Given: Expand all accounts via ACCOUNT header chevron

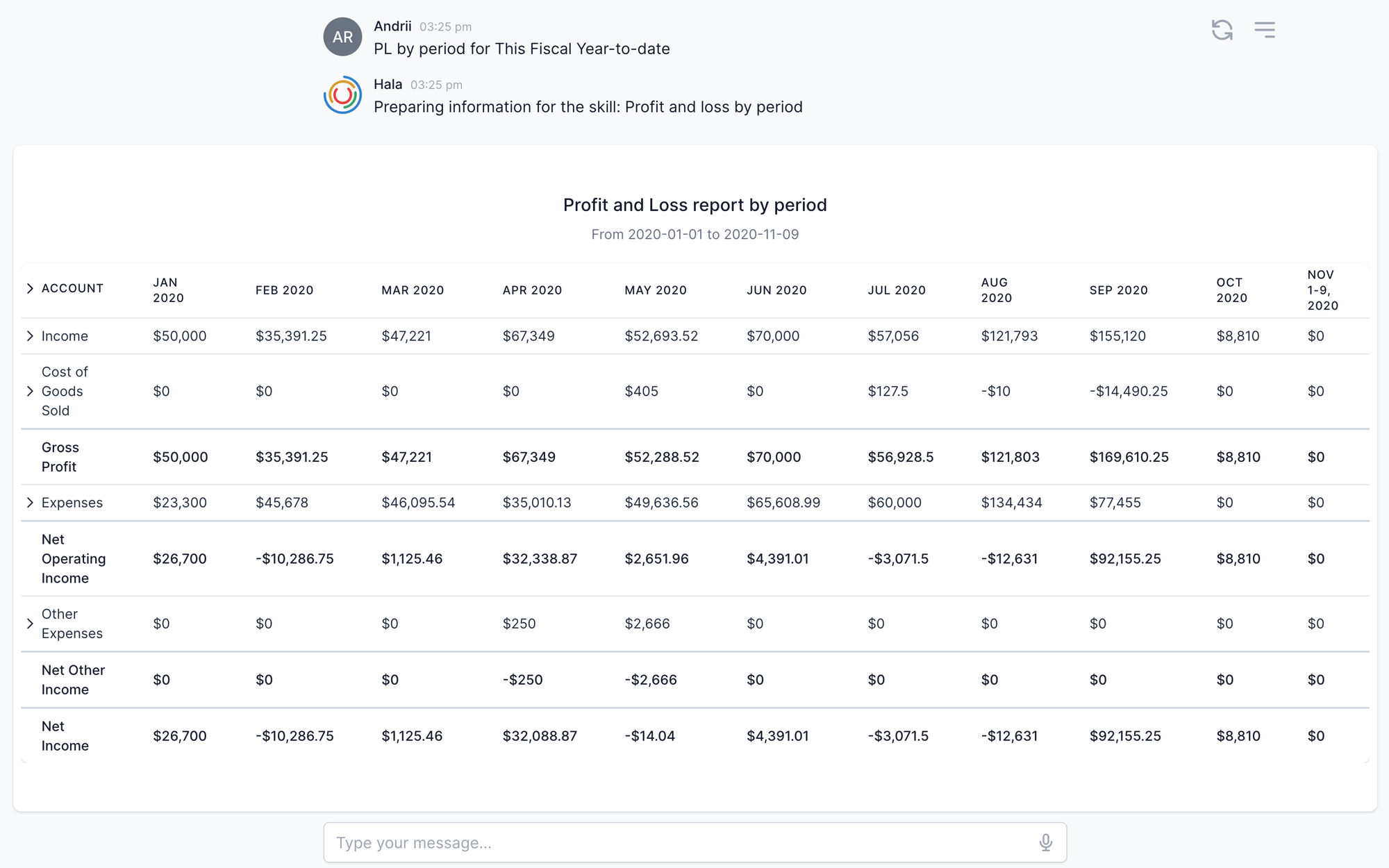Looking at the screenshot, I should coord(30,288).
